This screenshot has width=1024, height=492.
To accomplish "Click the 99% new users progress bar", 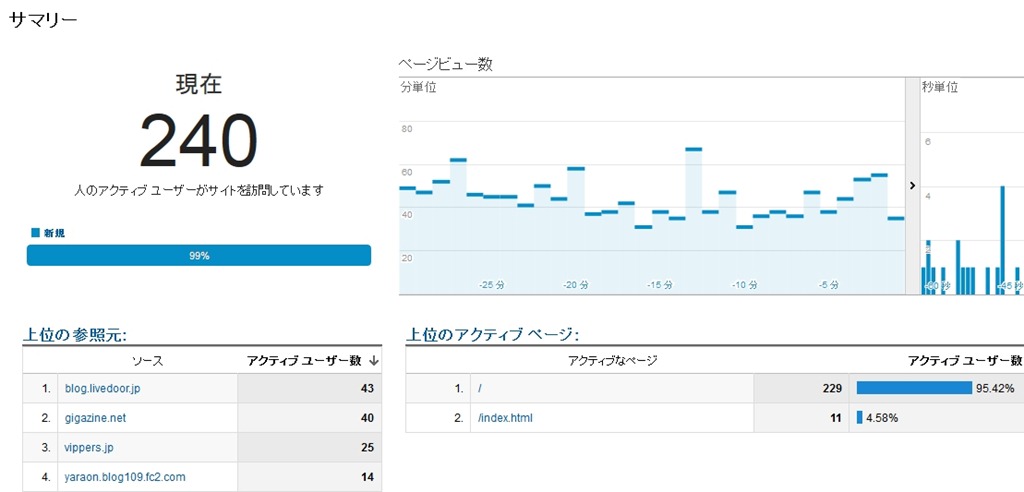I will pyautogui.click(x=199, y=256).
